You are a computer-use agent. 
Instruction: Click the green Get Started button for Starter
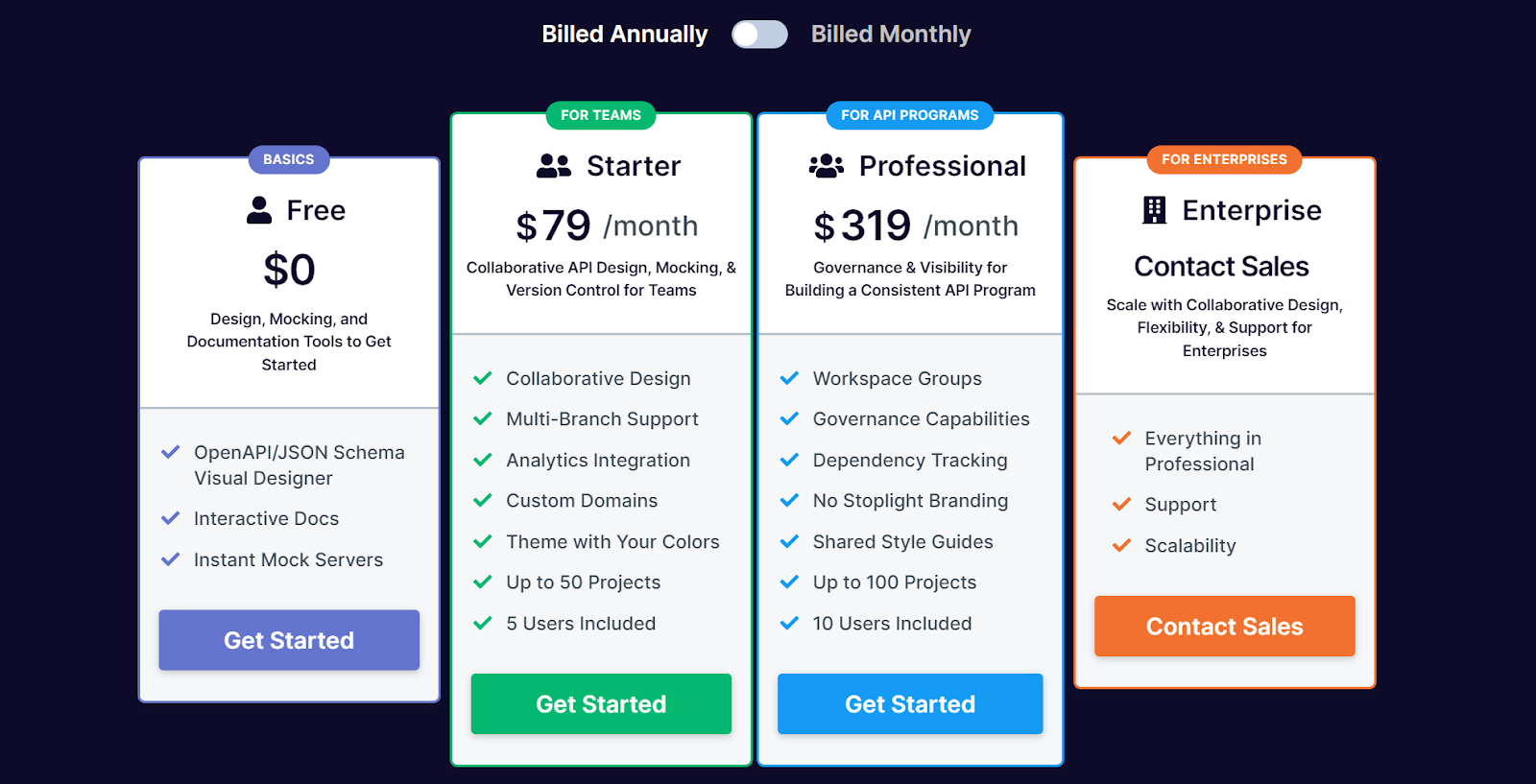pyautogui.click(x=601, y=703)
